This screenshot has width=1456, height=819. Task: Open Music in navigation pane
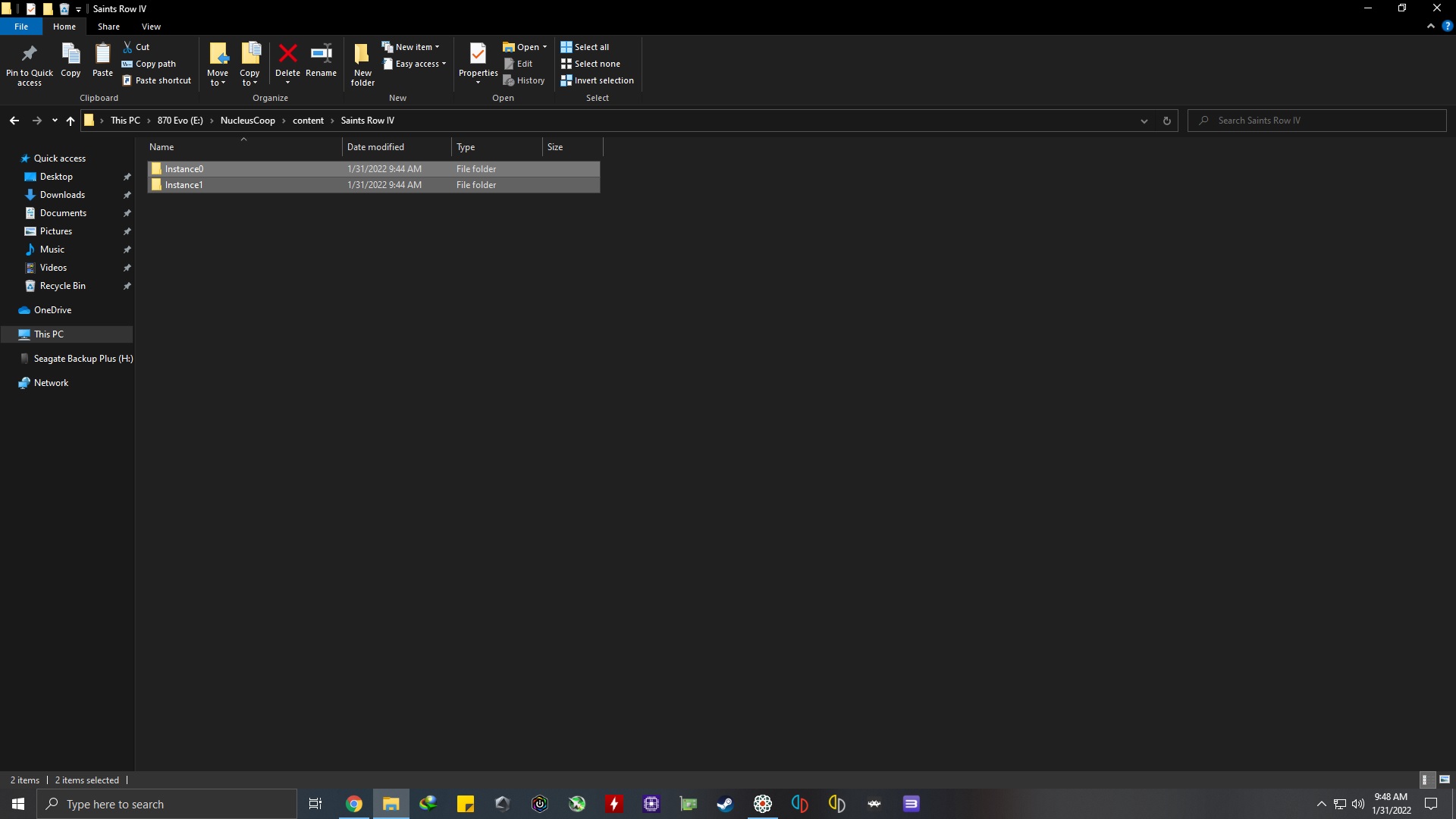click(x=52, y=249)
